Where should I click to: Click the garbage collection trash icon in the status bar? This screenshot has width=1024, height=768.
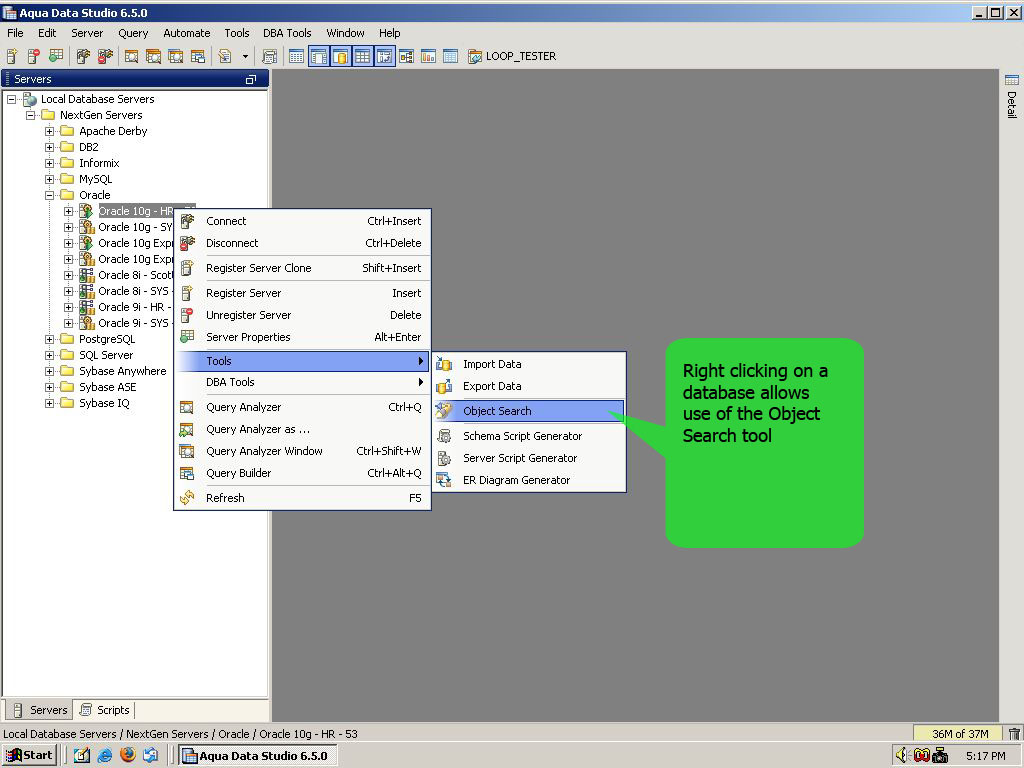[x=1014, y=733]
